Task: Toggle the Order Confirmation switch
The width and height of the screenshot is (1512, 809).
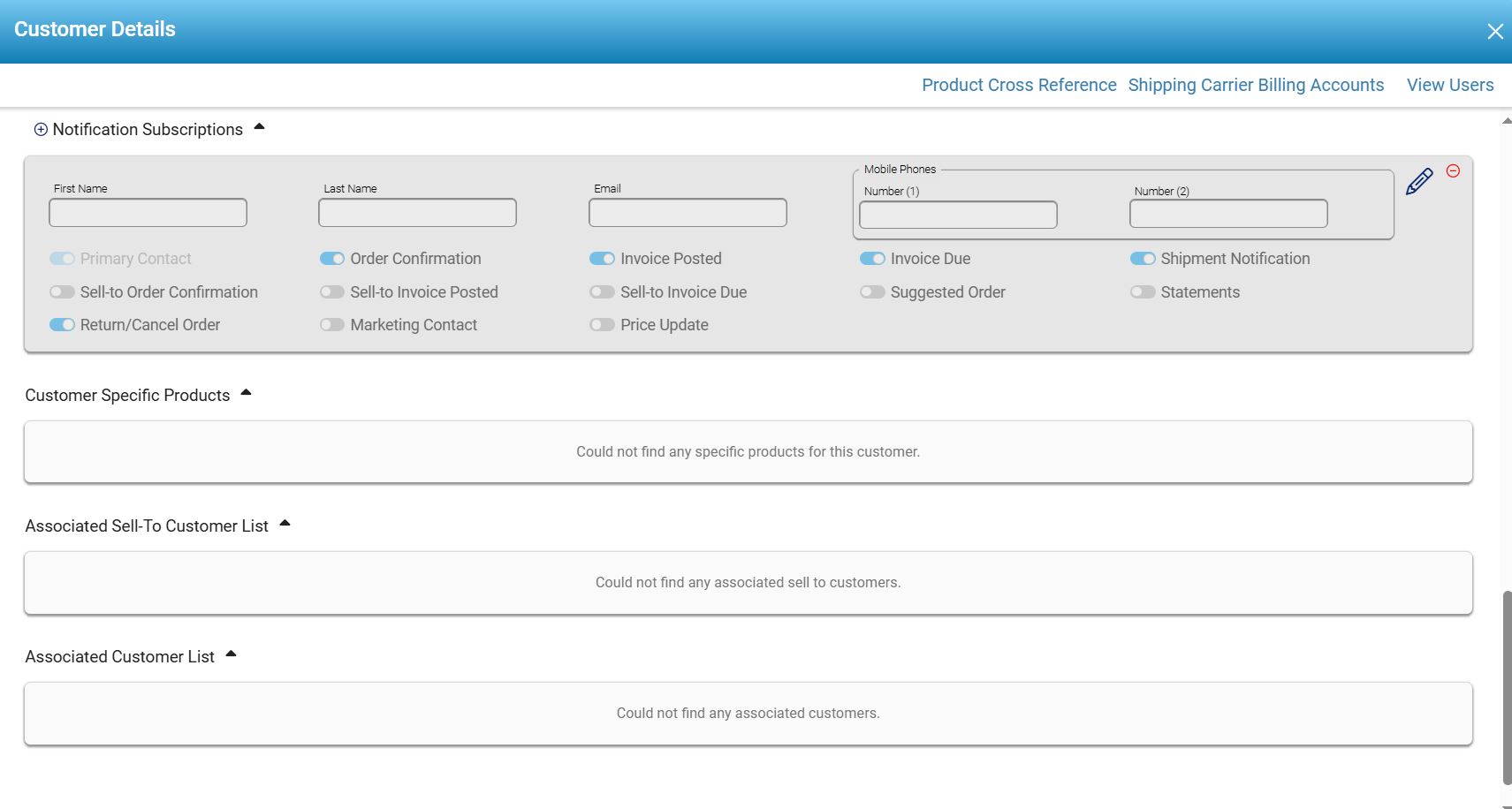Action: 332,259
